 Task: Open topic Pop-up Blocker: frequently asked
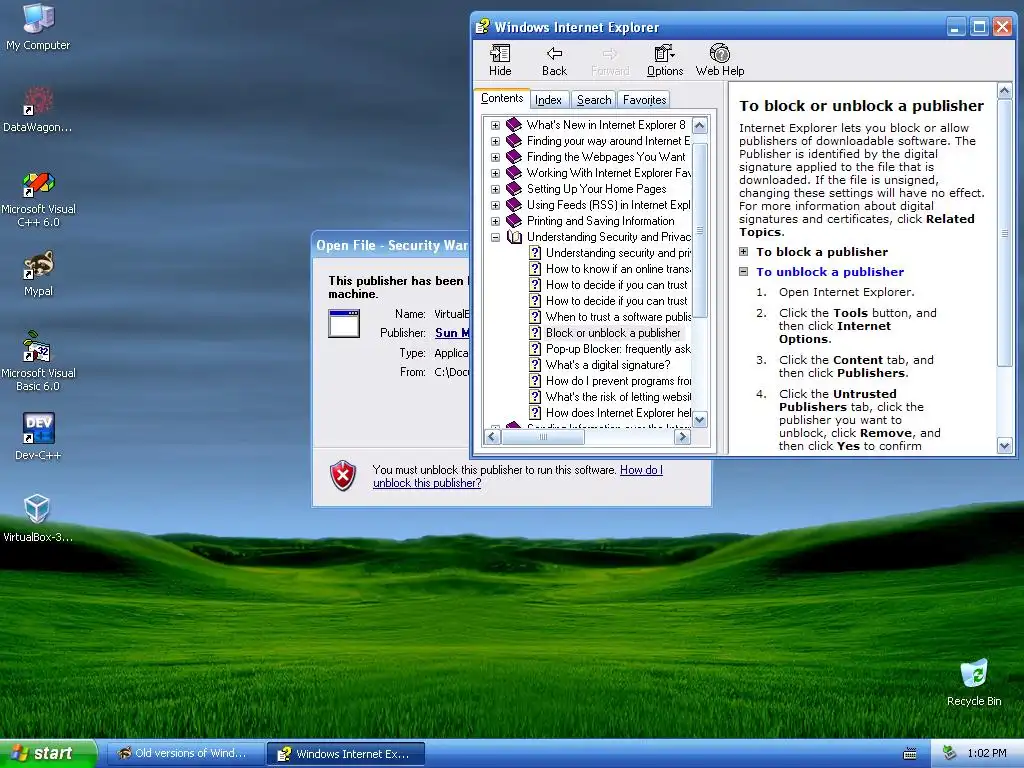click(618, 349)
